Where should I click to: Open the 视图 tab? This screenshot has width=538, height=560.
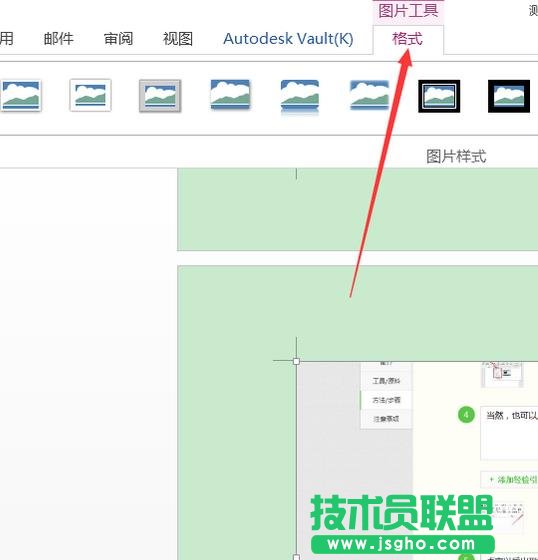pos(178,39)
